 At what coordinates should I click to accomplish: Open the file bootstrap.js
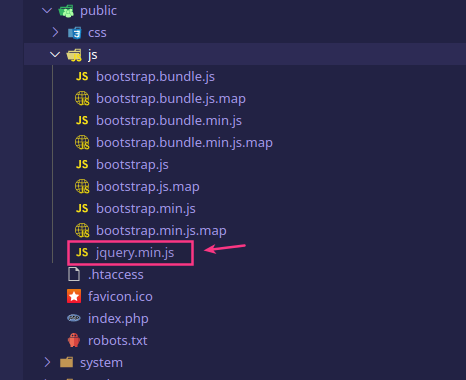tap(132, 165)
